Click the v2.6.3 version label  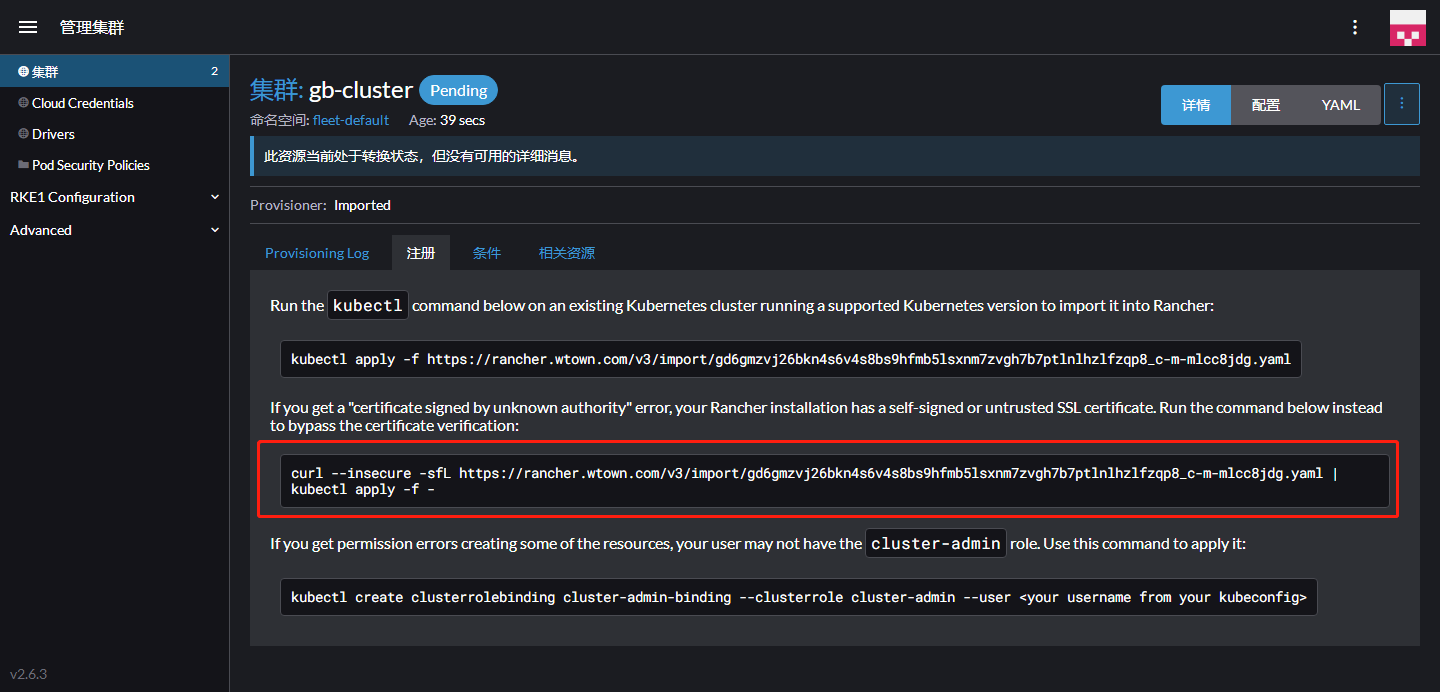pos(28,674)
